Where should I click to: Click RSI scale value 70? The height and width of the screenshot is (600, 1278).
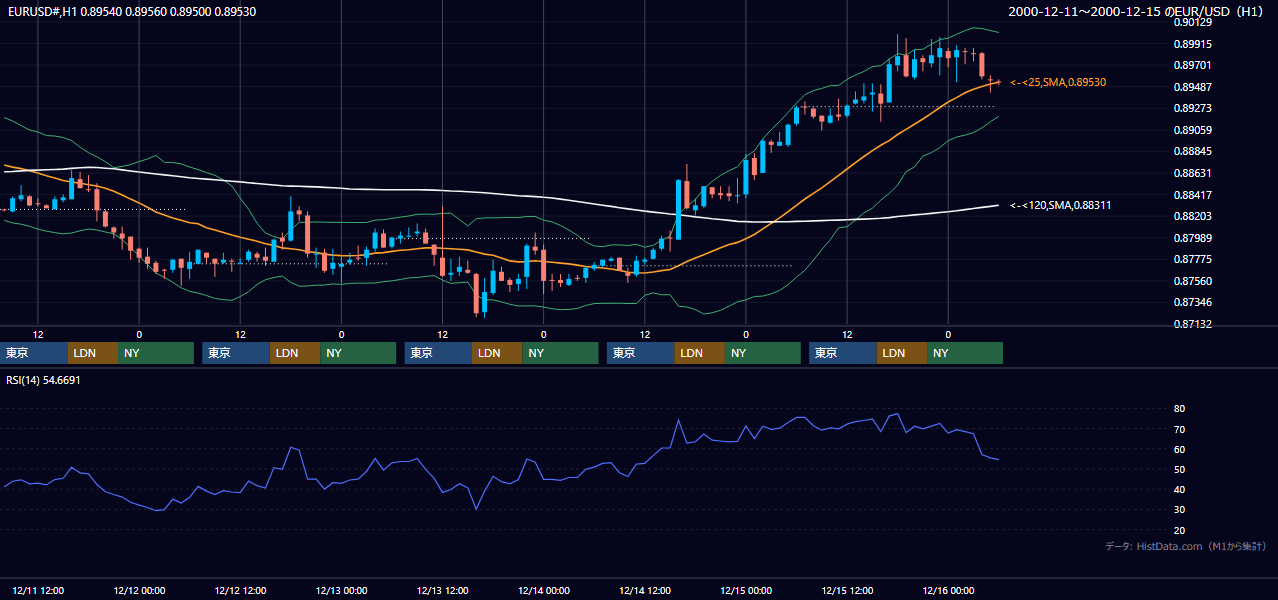(1180, 429)
